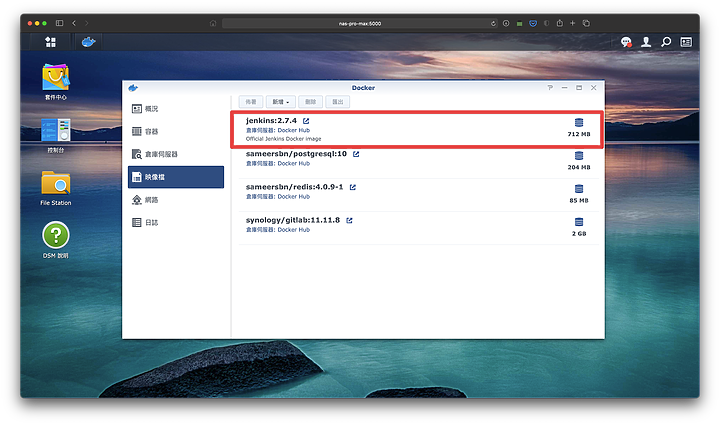Image resolution: width=720 pixels, height=425 pixels.
Task: Open the user account options icon
Action: point(646,42)
